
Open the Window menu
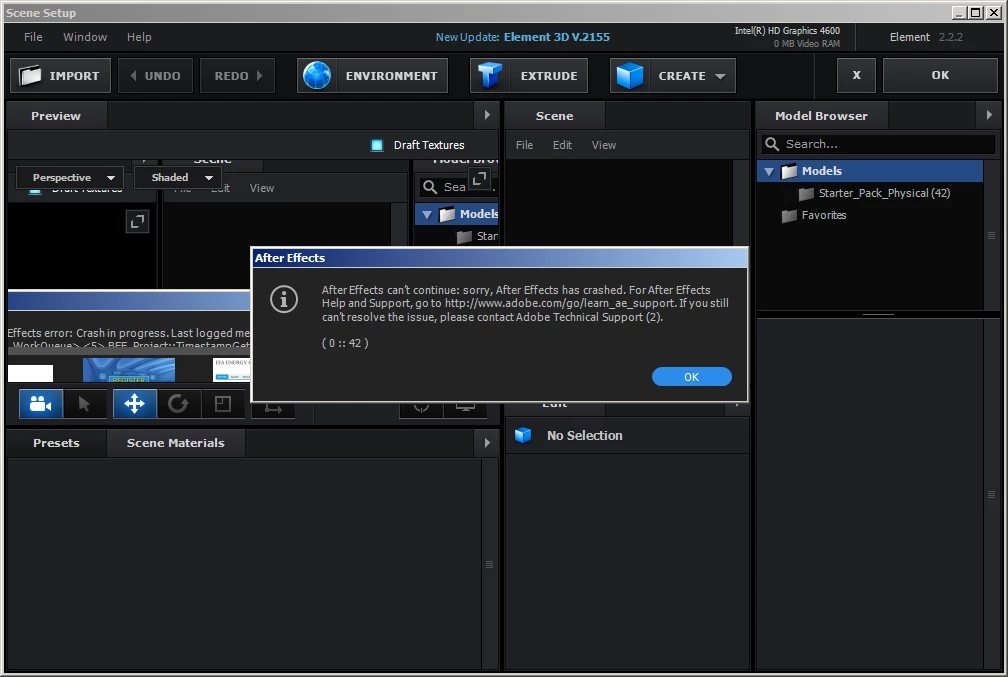[x=85, y=37]
